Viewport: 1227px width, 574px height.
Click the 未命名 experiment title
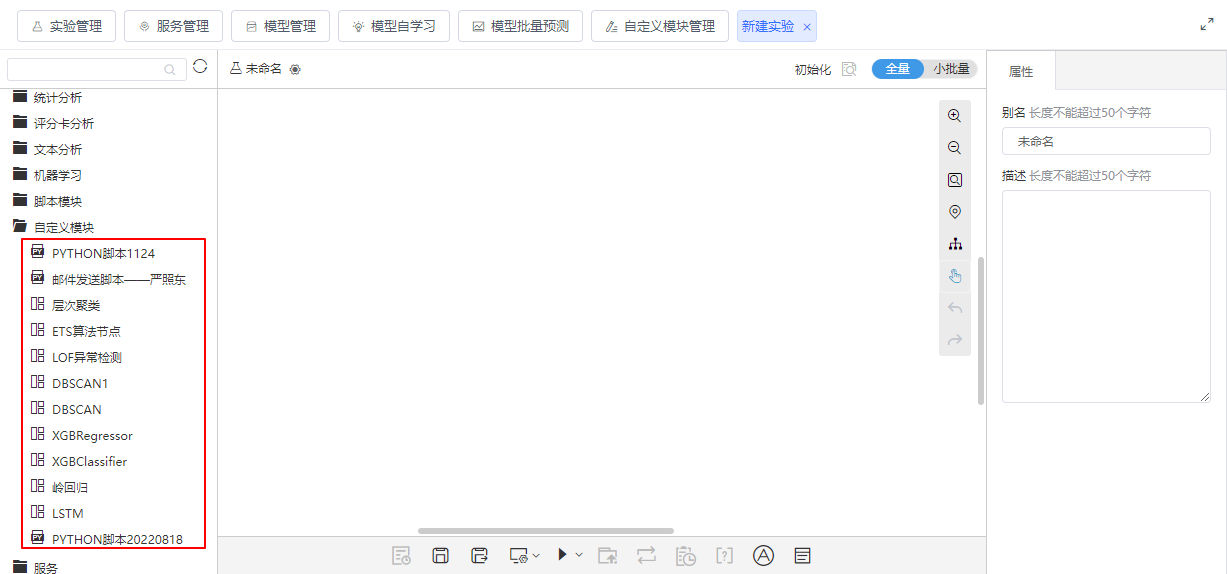tap(264, 69)
